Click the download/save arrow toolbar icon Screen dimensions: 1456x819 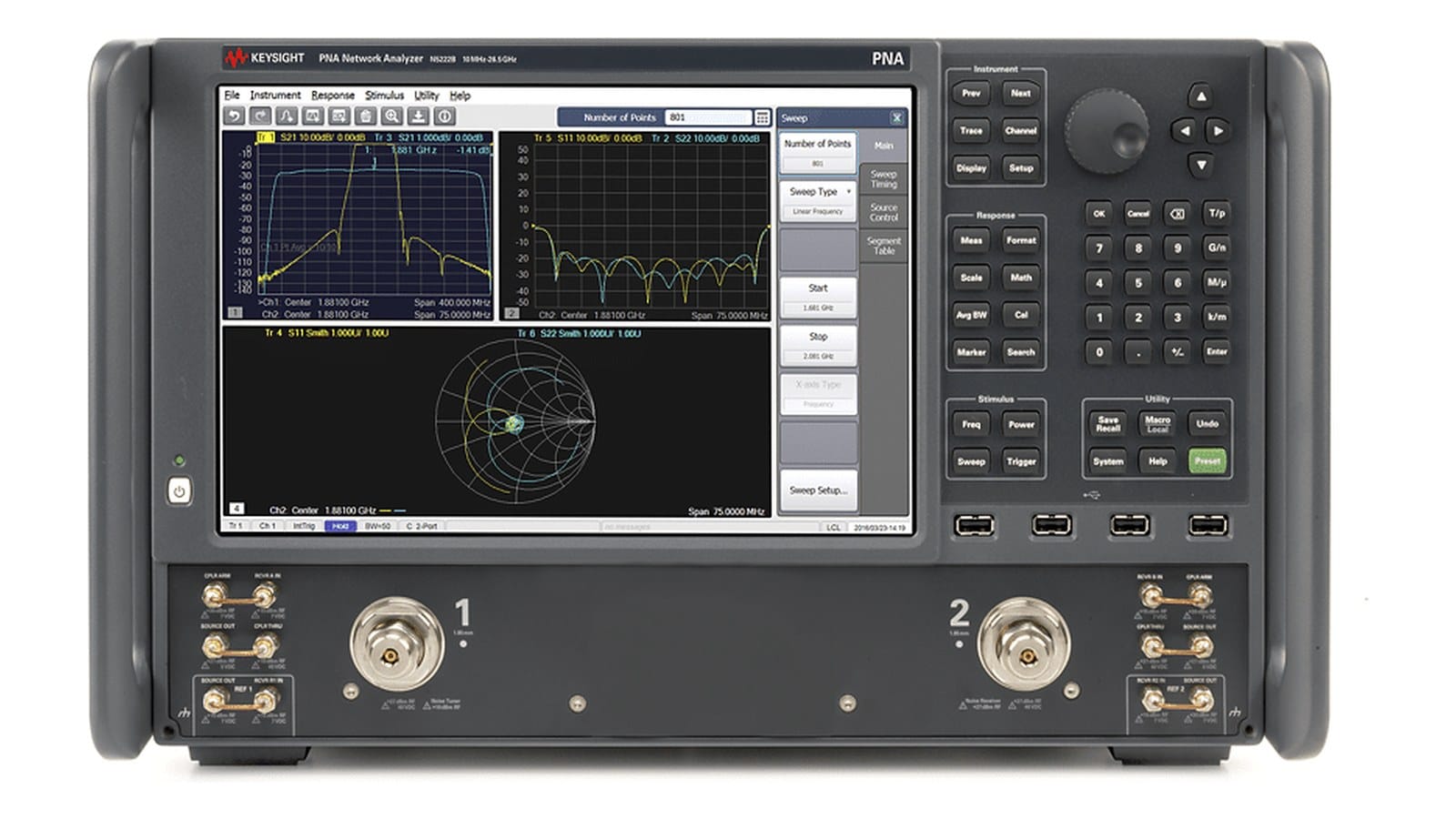coord(418,116)
